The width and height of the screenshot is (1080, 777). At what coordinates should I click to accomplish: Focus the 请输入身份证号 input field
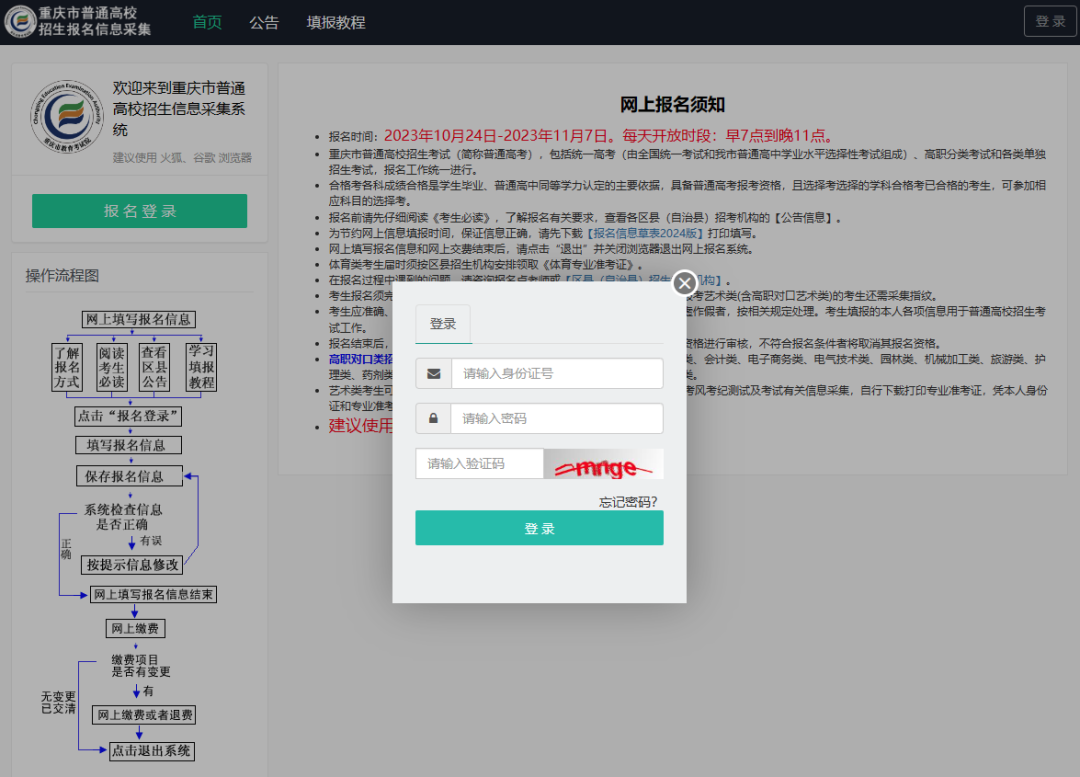(x=557, y=373)
